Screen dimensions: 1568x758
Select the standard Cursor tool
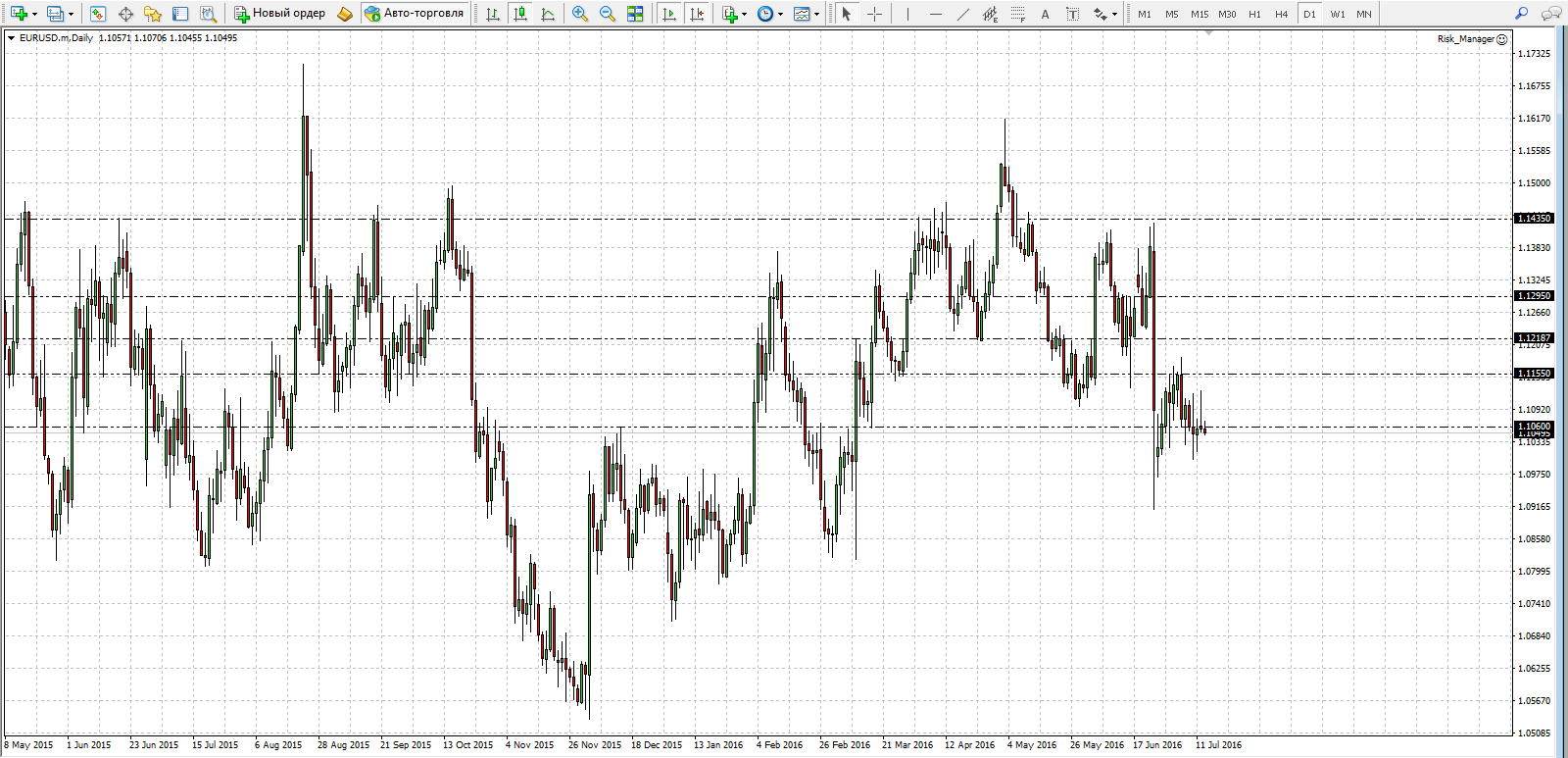847,14
